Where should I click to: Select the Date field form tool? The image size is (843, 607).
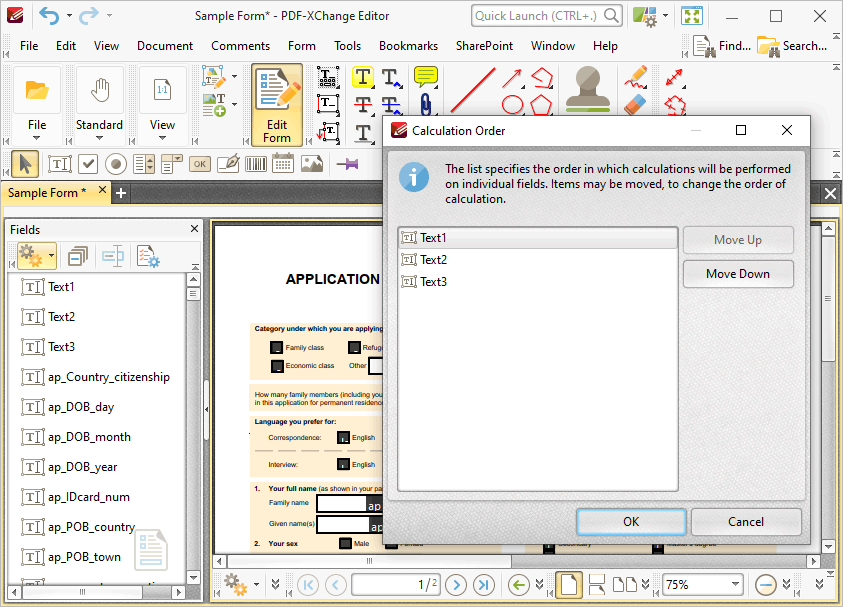pyautogui.click(x=283, y=163)
